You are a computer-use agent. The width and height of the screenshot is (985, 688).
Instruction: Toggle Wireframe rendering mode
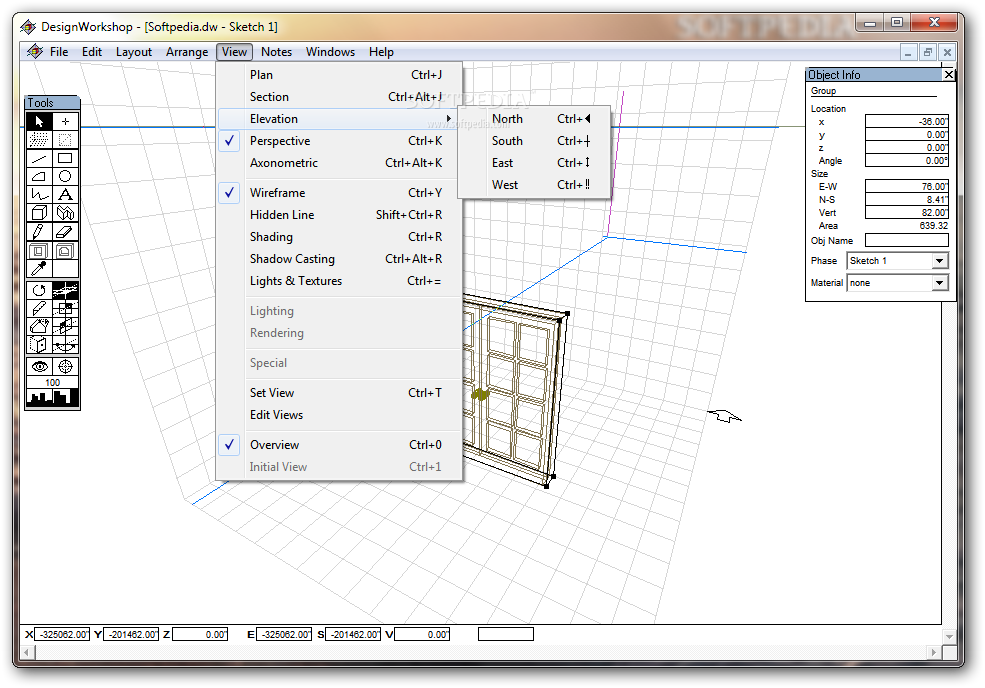[x=230, y=193]
